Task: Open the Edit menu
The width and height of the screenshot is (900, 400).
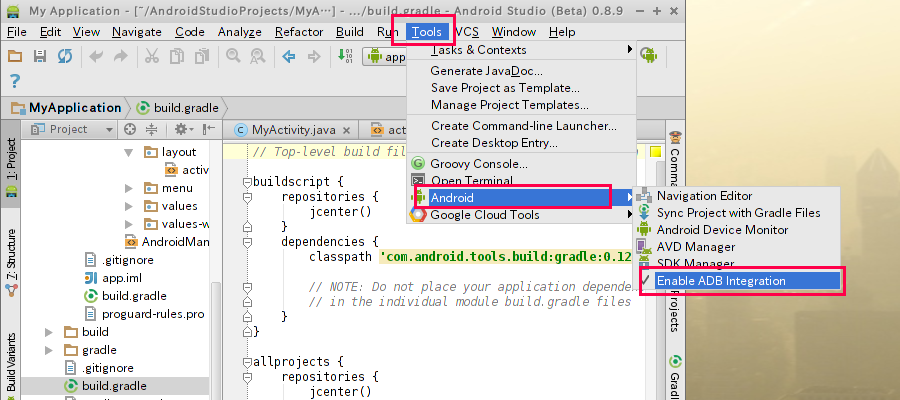Action: (x=51, y=32)
